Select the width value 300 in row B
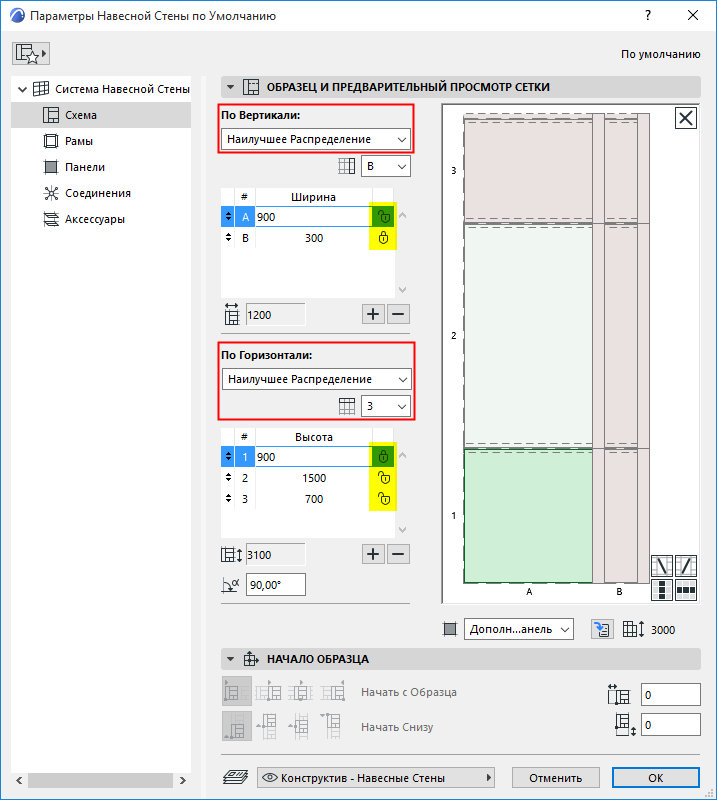Image resolution: width=717 pixels, height=800 pixels. (x=313, y=238)
